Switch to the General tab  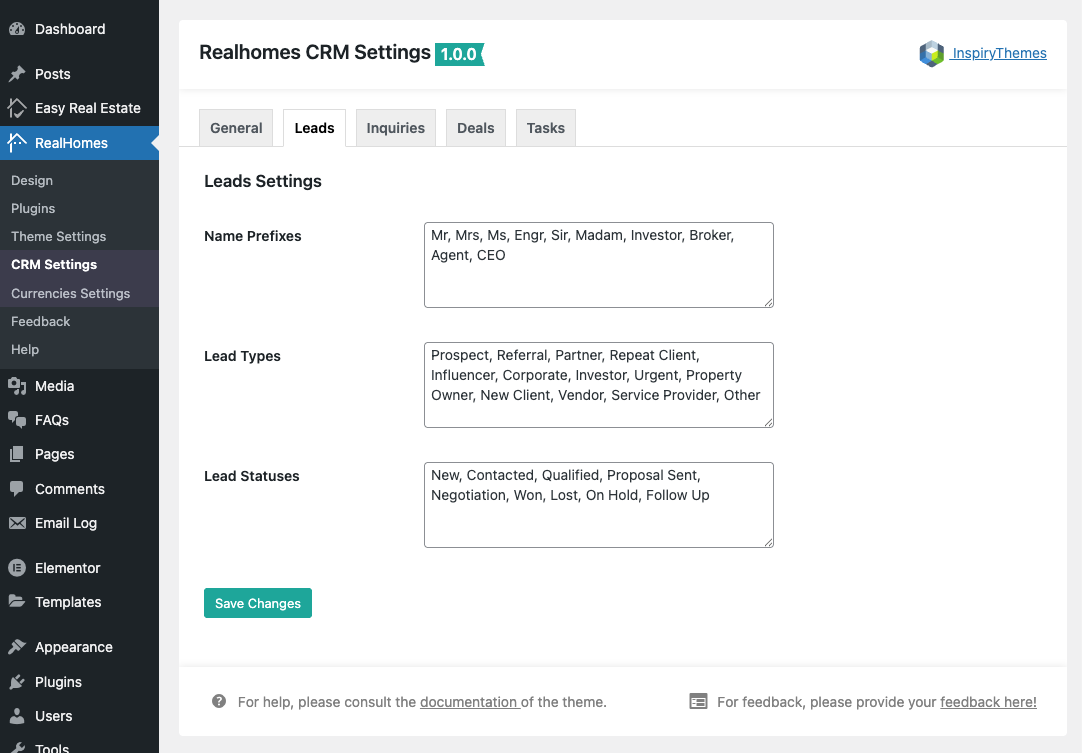coord(236,128)
